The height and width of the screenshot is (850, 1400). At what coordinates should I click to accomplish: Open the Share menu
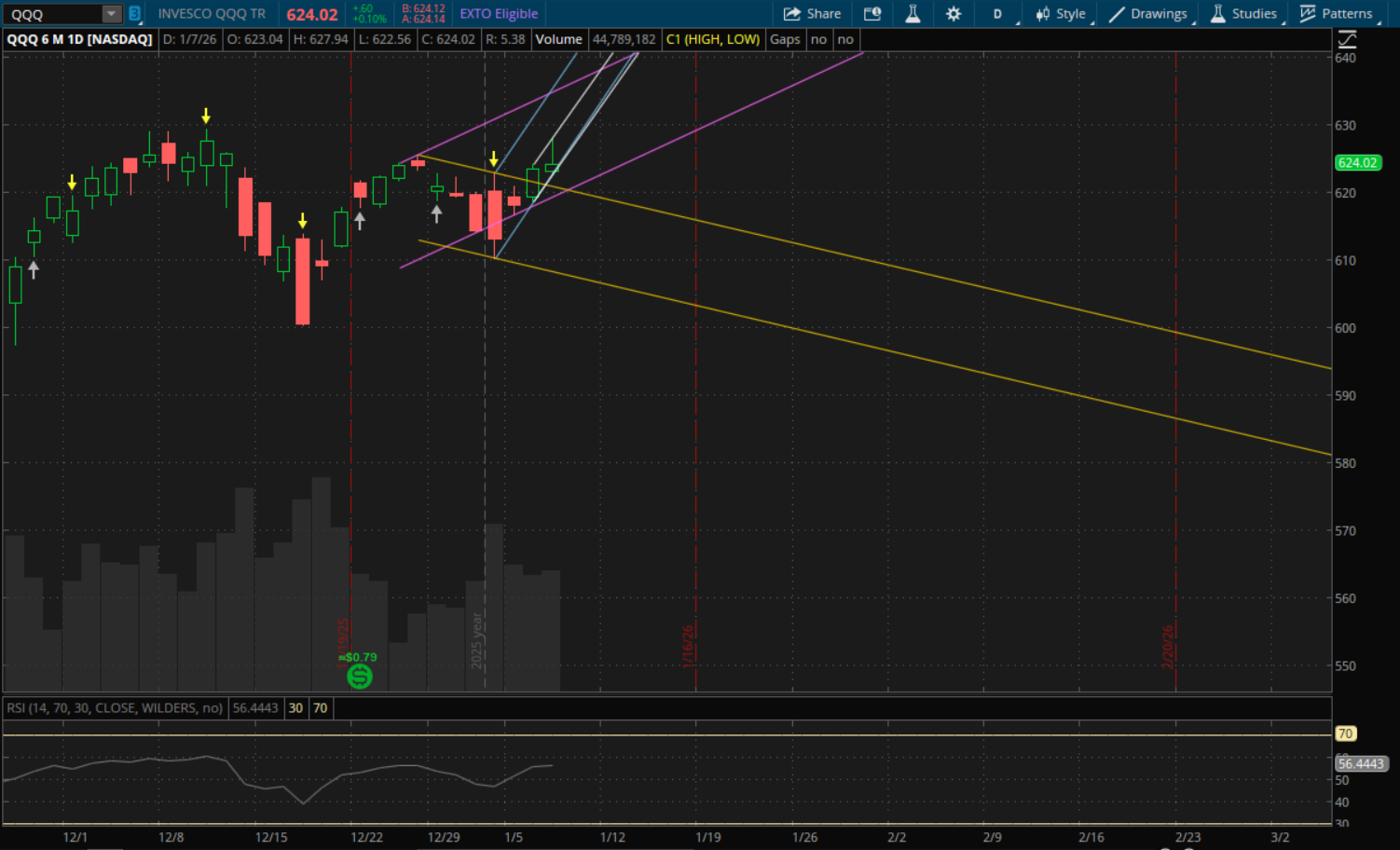click(x=812, y=14)
